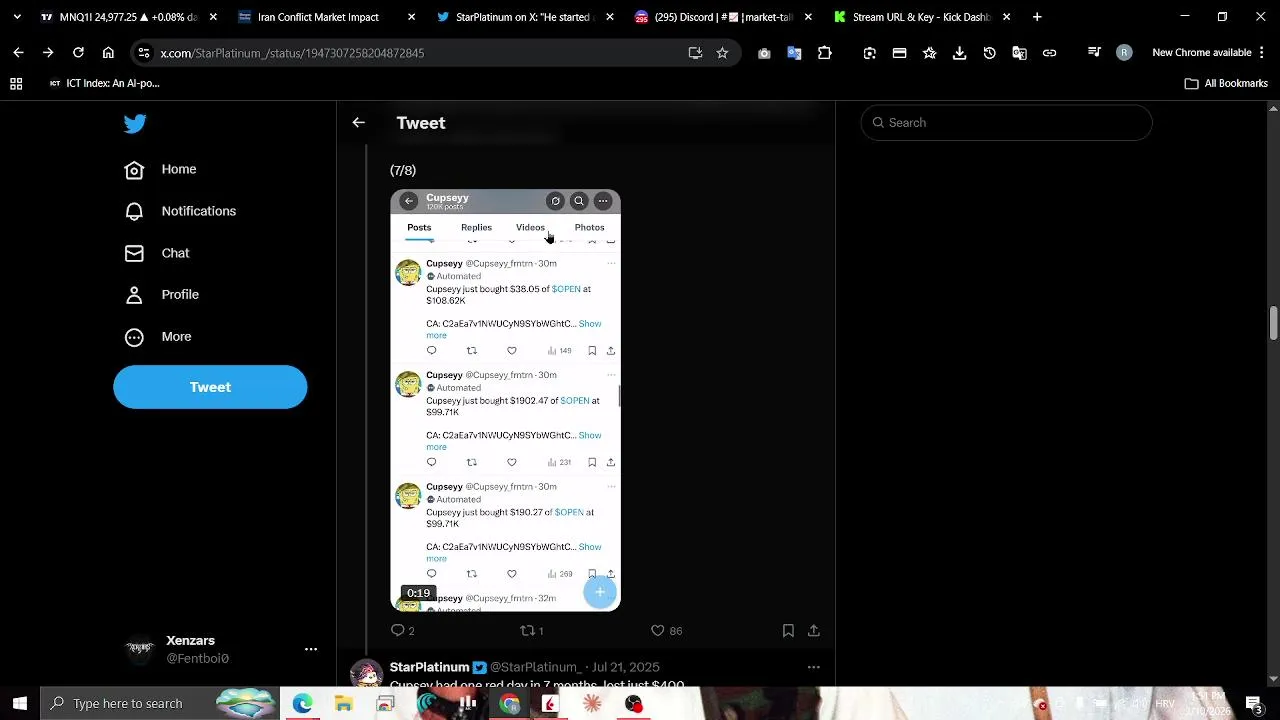The width and height of the screenshot is (1280, 720).
Task: Bookmark this page with the star icon
Action: [722, 53]
